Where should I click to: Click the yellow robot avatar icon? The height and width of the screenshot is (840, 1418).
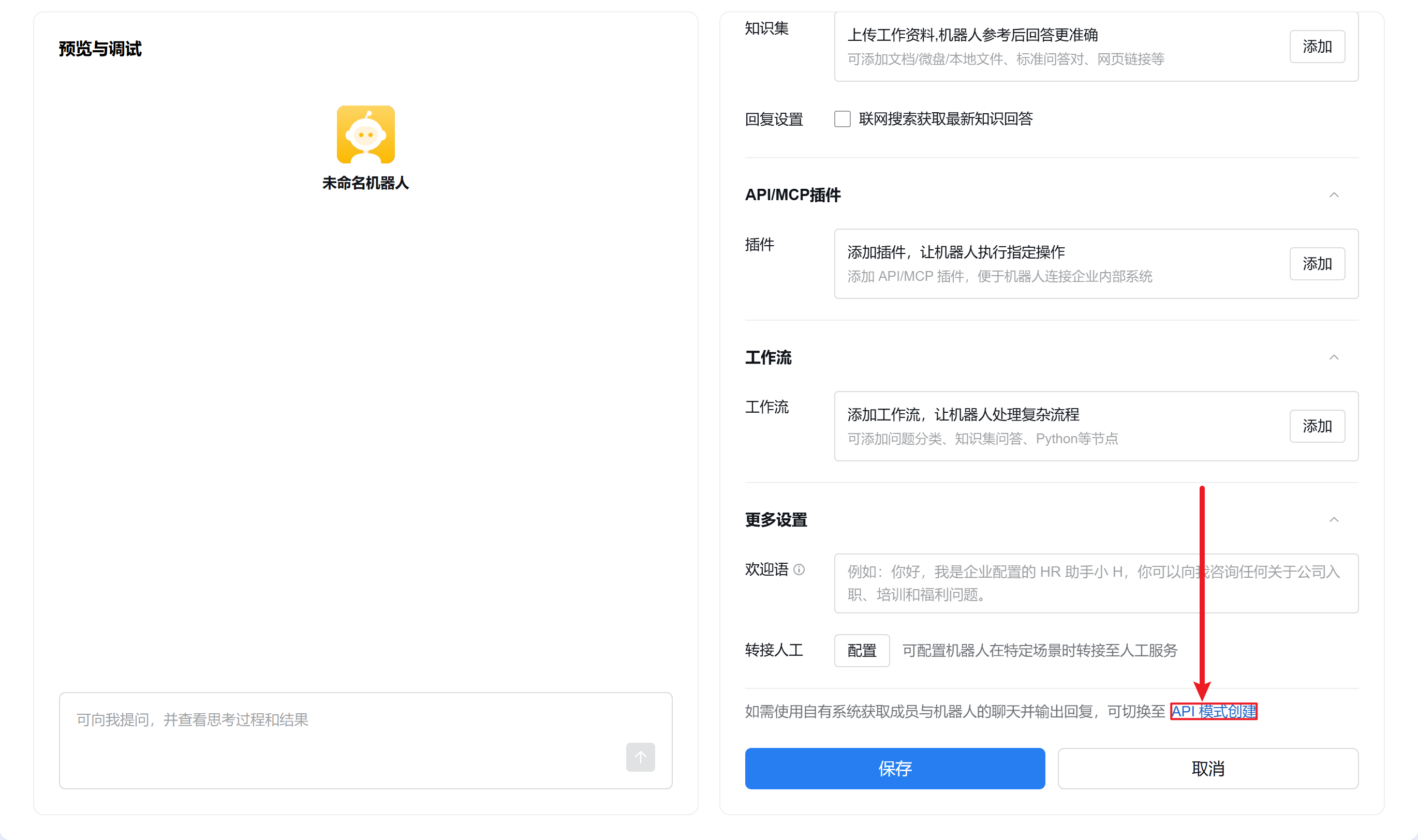pos(365,134)
